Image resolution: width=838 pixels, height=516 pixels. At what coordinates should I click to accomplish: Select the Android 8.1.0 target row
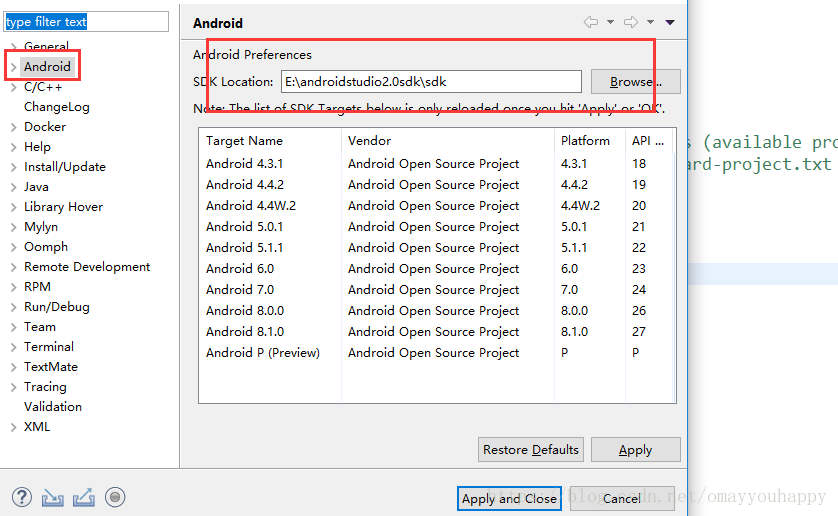click(437, 332)
